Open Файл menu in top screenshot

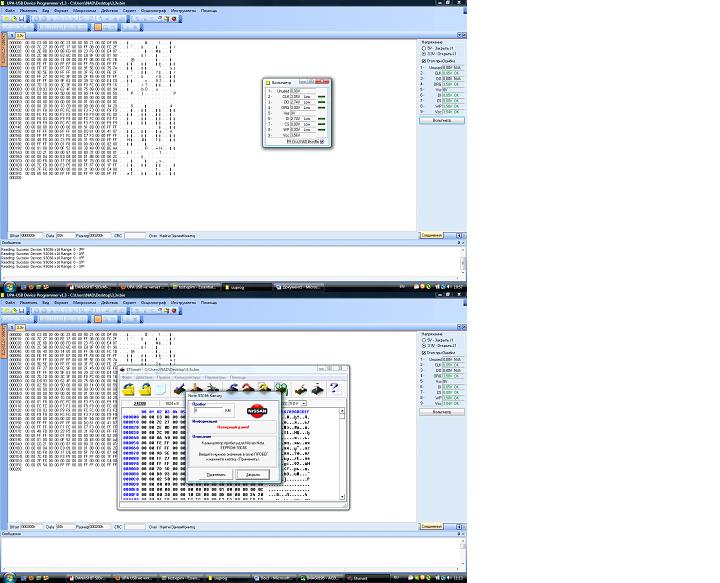coord(9,11)
